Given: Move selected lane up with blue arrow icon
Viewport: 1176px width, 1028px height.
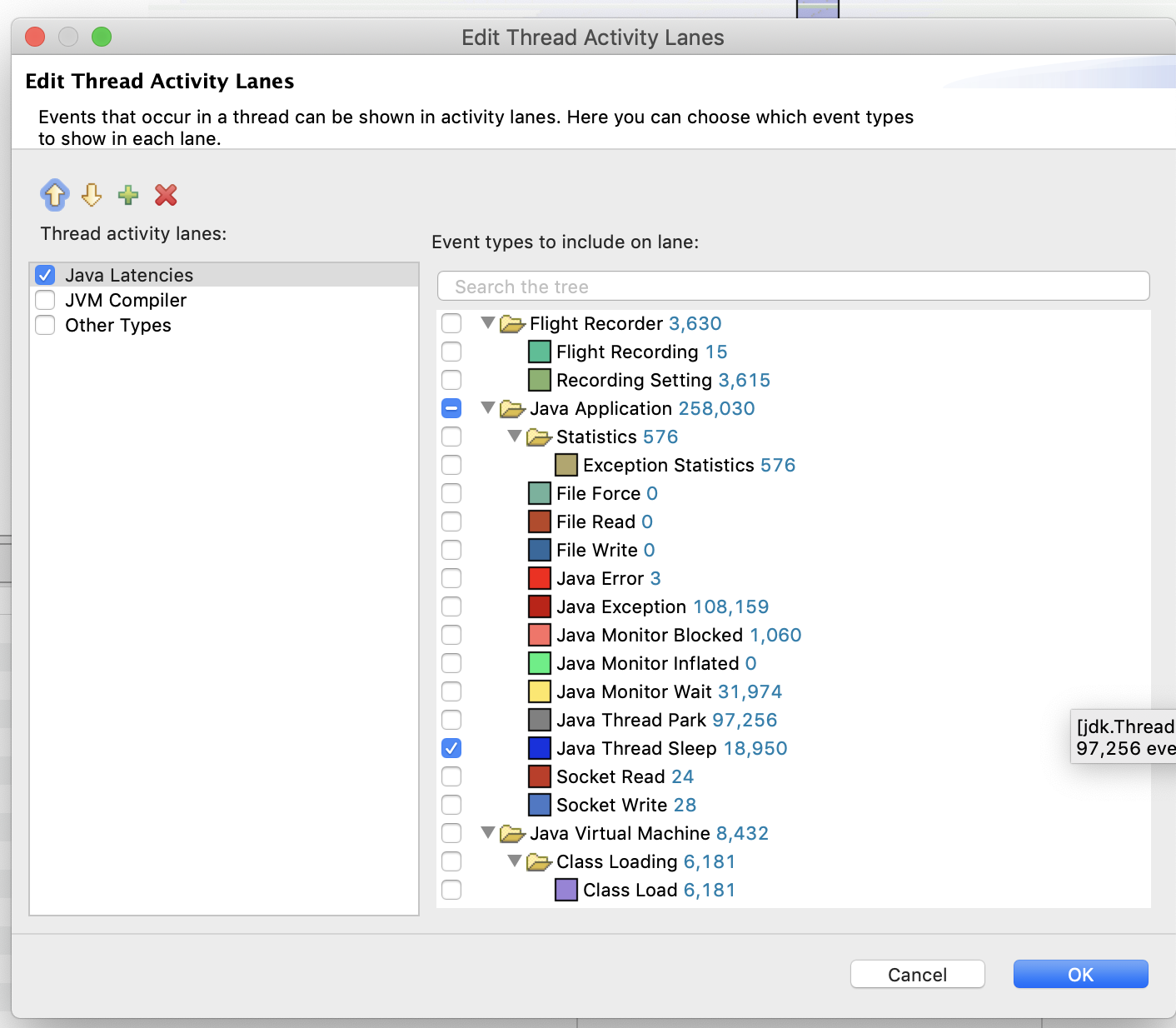Looking at the screenshot, I should click(x=55, y=195).
